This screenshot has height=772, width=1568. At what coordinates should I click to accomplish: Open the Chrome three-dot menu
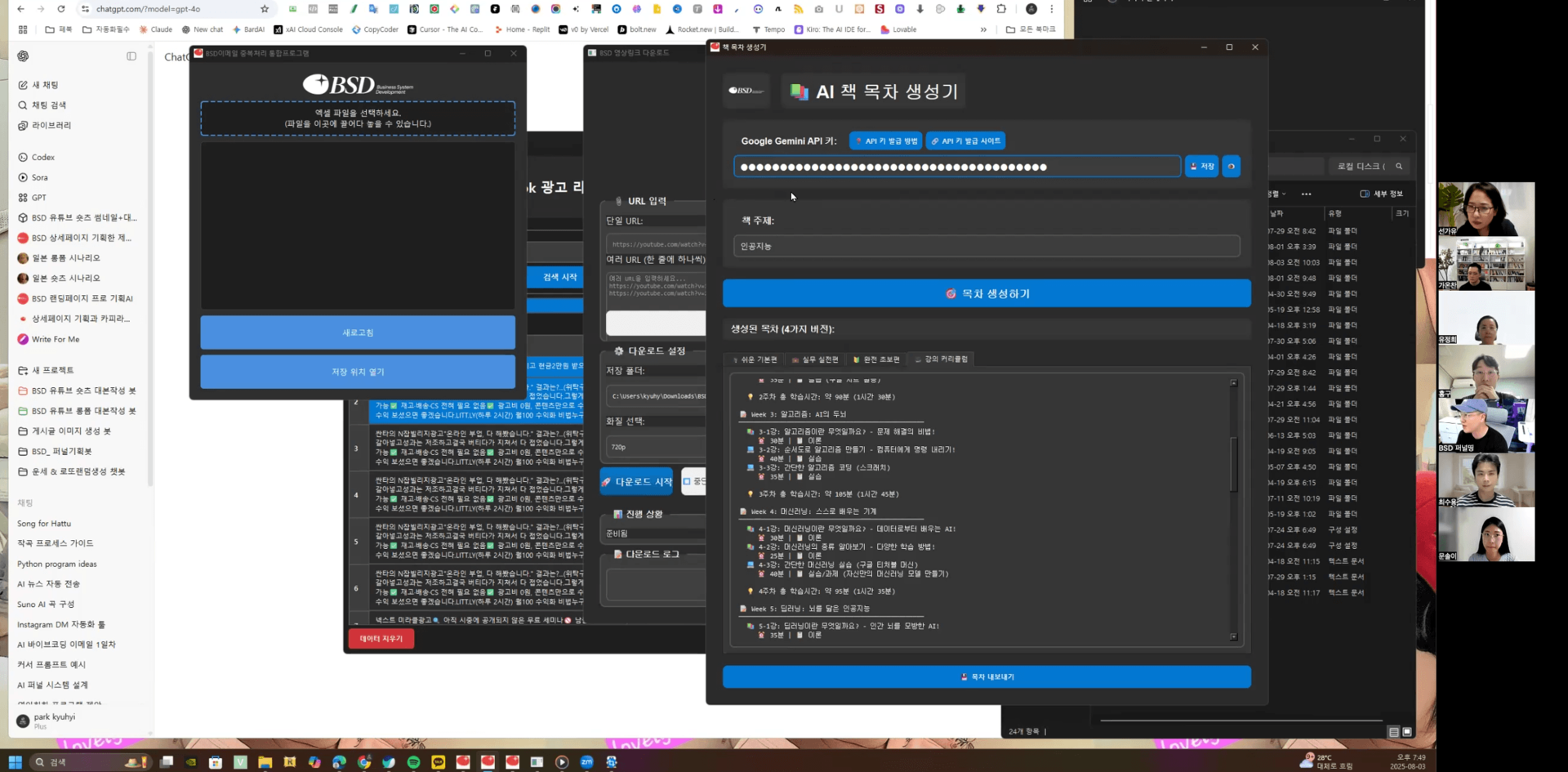tap(1052, 9)
